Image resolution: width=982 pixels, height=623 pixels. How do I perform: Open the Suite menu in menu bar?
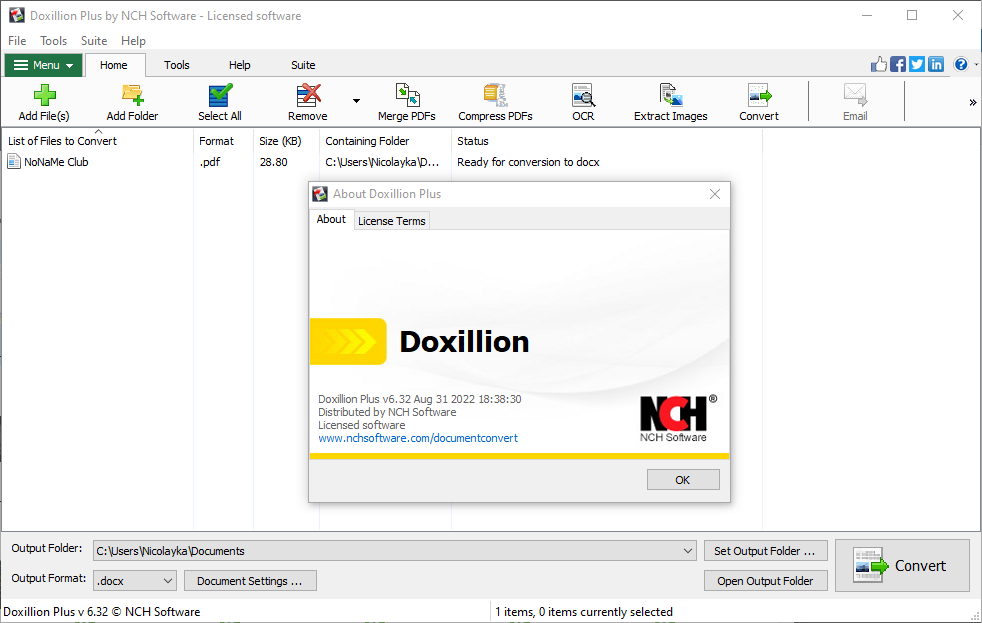(94, 41)
